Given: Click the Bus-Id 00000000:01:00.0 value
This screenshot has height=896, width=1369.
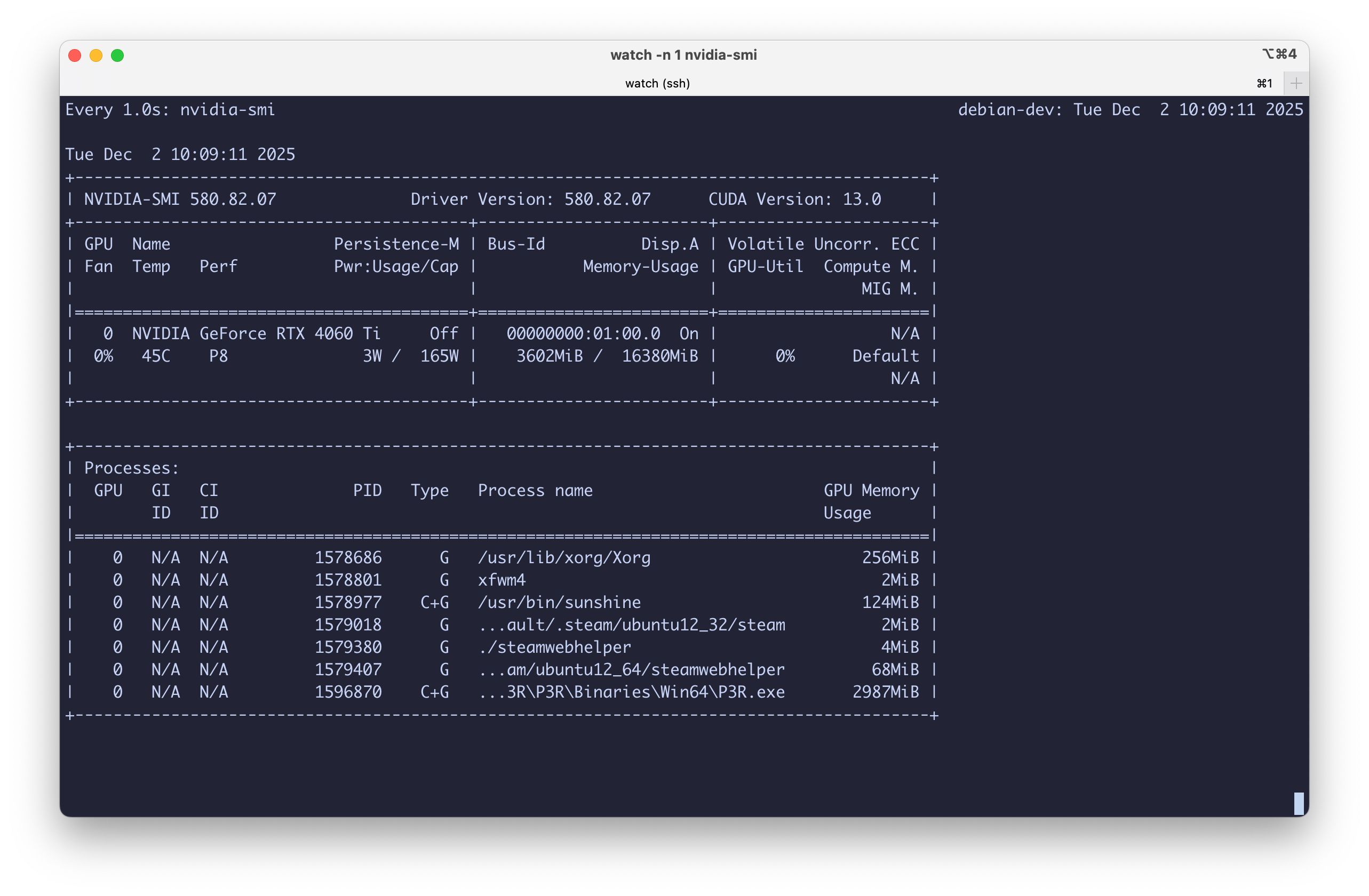Looking at the screenshot, I should click(583, 333).
